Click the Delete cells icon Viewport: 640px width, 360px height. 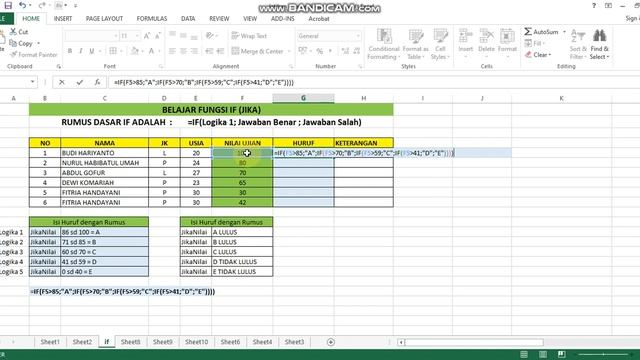click(486, 36)
